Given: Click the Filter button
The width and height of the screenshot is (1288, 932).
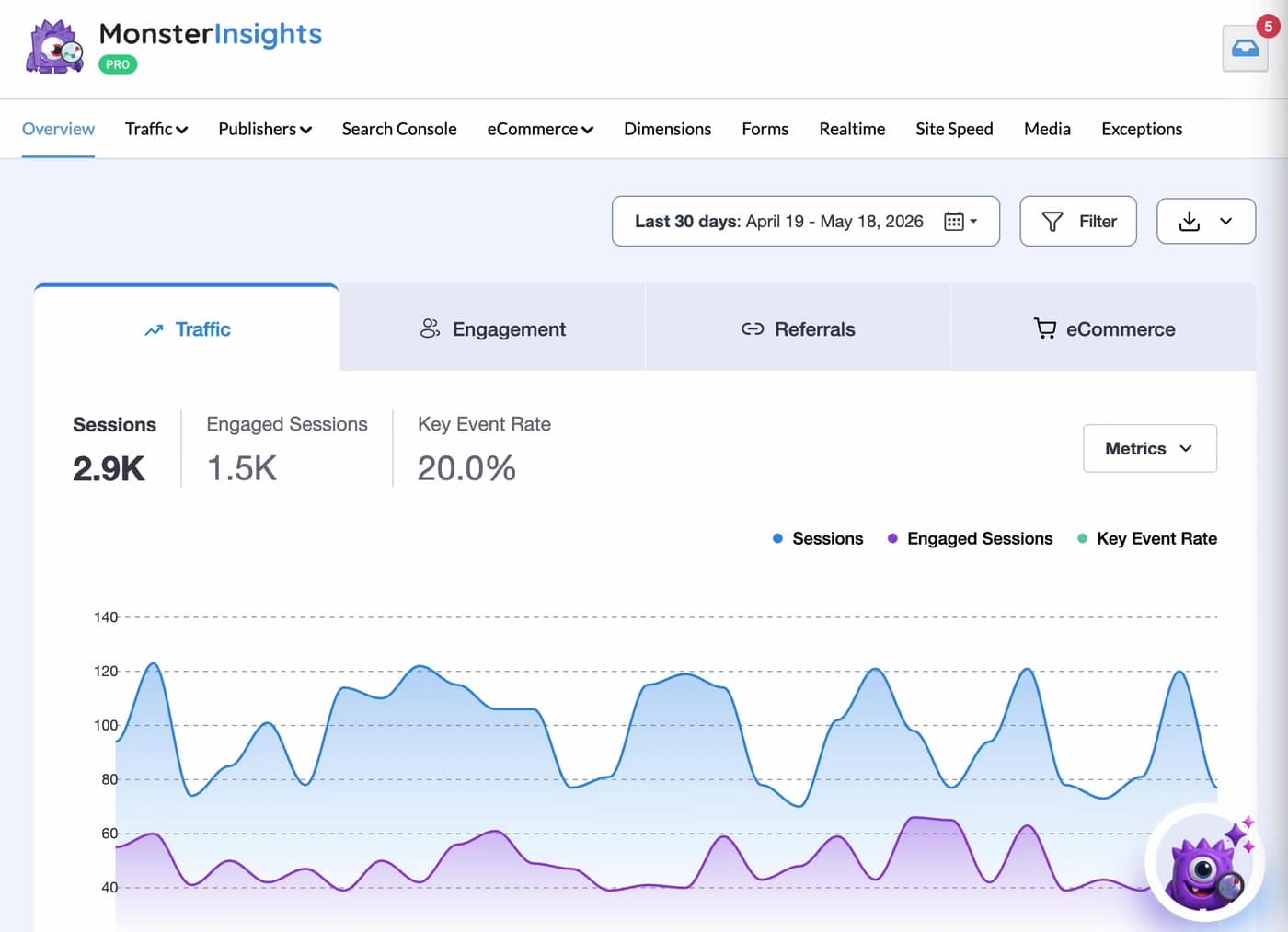Looking at the screenshot, I should 1078,221.
